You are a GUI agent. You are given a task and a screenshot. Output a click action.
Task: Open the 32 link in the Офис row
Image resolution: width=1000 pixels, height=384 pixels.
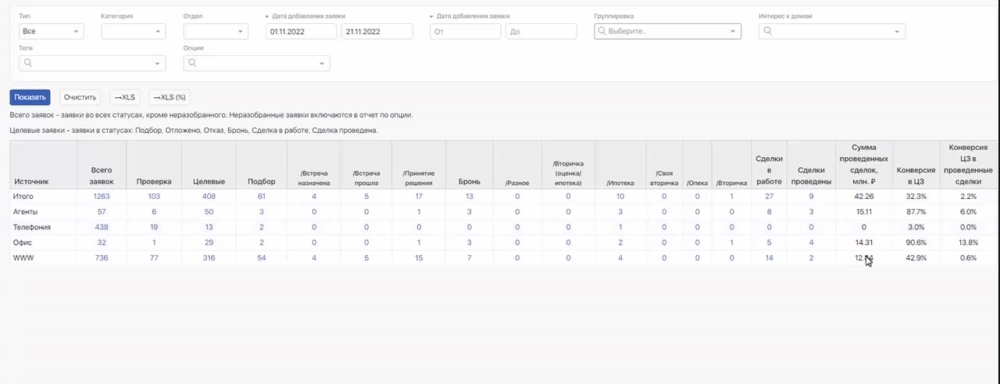(101, 242)
